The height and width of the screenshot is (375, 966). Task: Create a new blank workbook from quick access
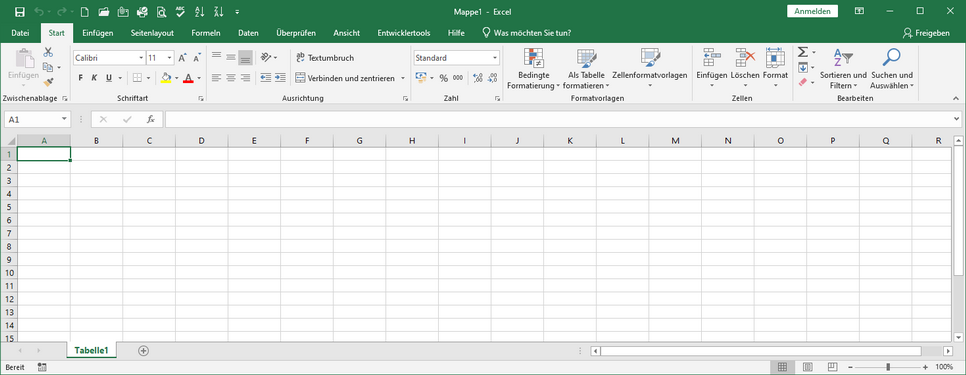85,12
